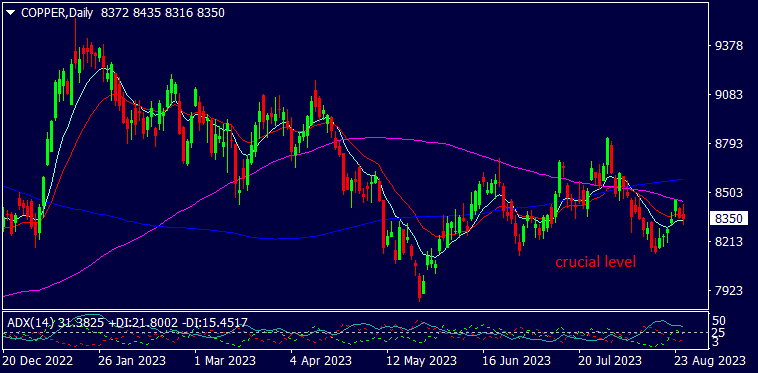758x373 pixels.
Task: Click the 20 Dec 2022 date label
Action: (x=38, y=360)
